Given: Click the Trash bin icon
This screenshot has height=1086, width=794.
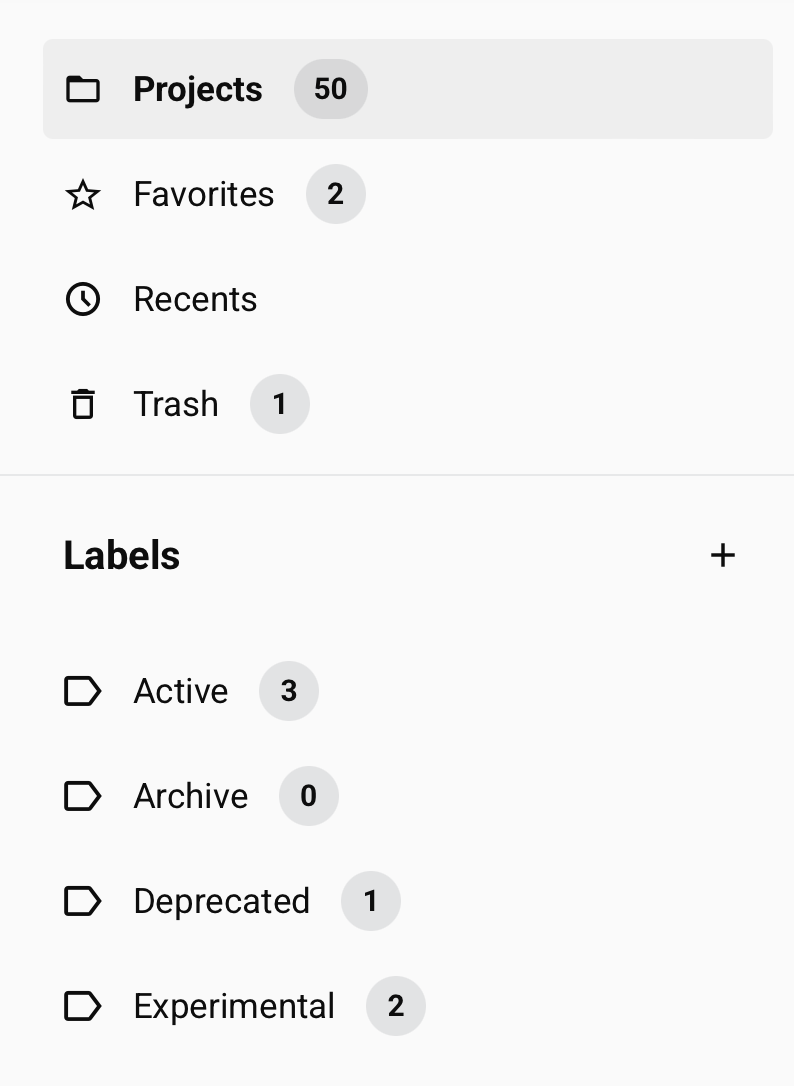Looking at the screenshot, I should (x=83, y=404).
